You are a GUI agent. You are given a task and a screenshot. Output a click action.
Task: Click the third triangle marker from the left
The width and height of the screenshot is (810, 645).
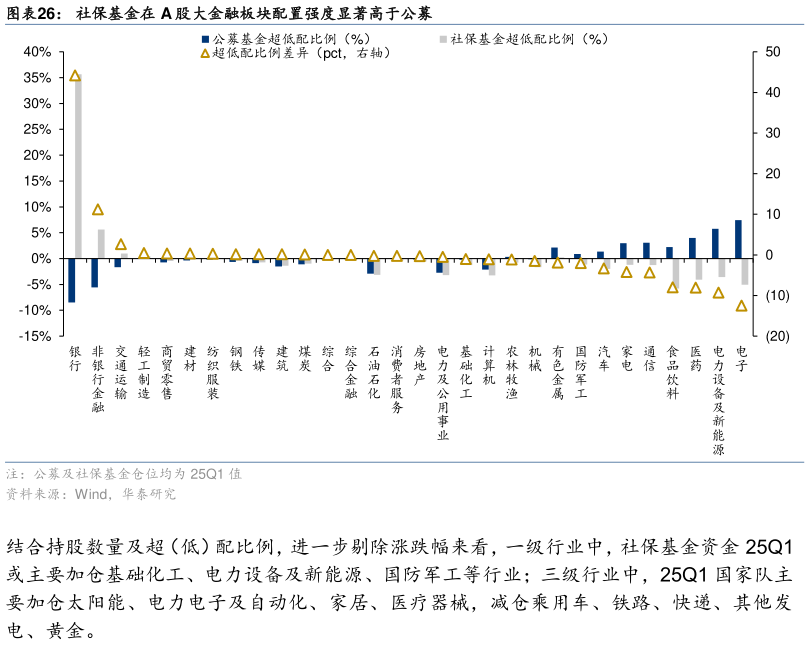[x=121, y=245]
